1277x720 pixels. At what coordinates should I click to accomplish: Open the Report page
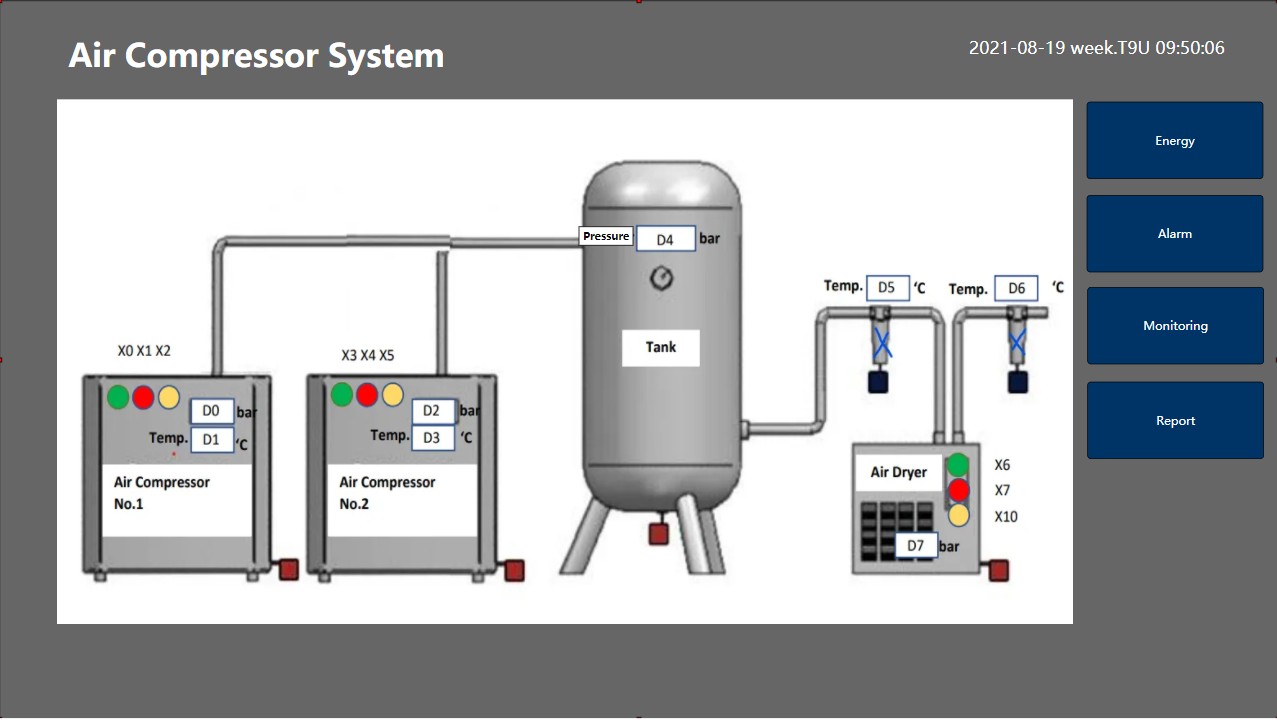coord(1174,421)
